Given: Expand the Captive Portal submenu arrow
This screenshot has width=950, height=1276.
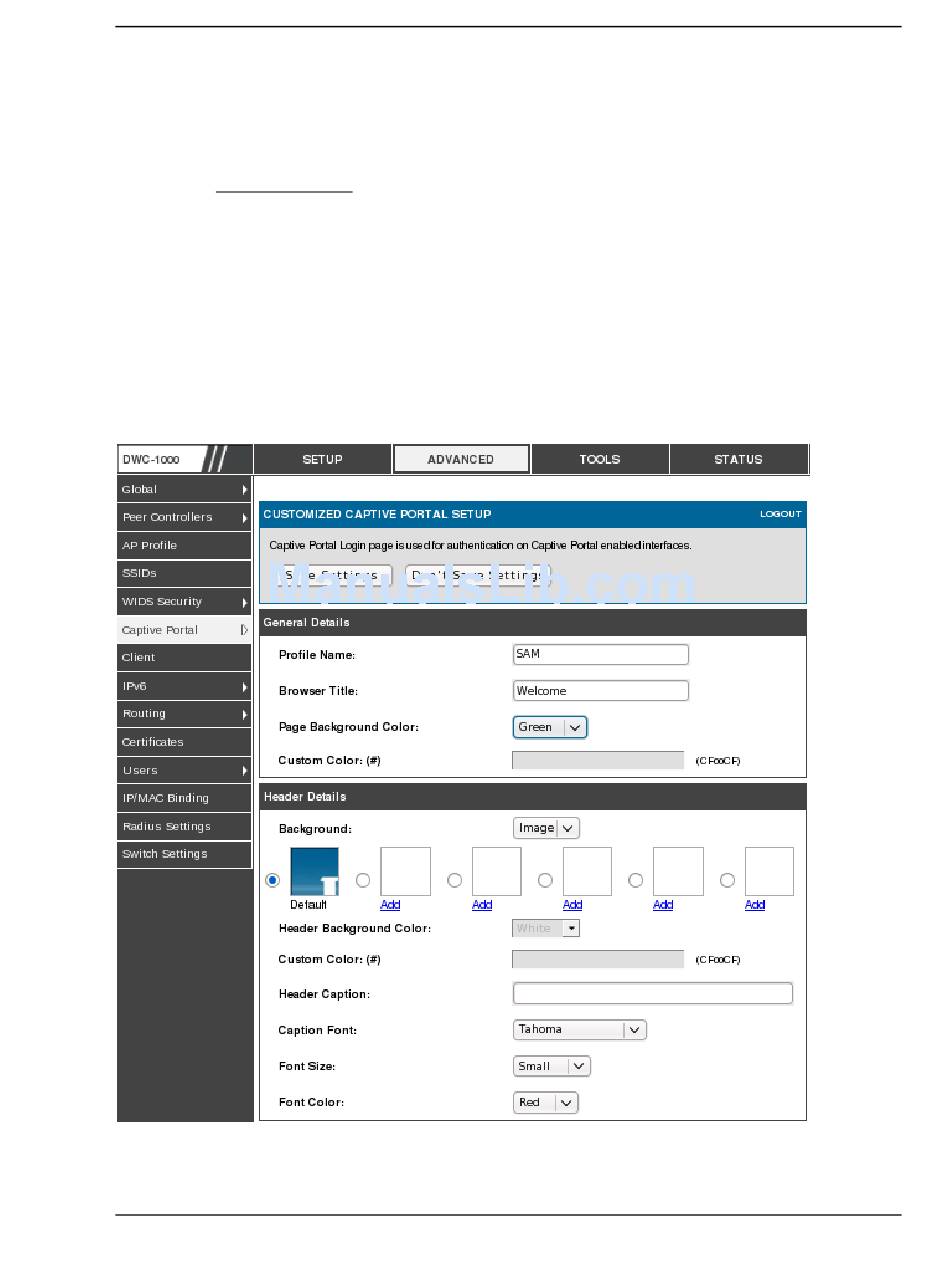Looking at the screenshot, I should tap(244, 630).
